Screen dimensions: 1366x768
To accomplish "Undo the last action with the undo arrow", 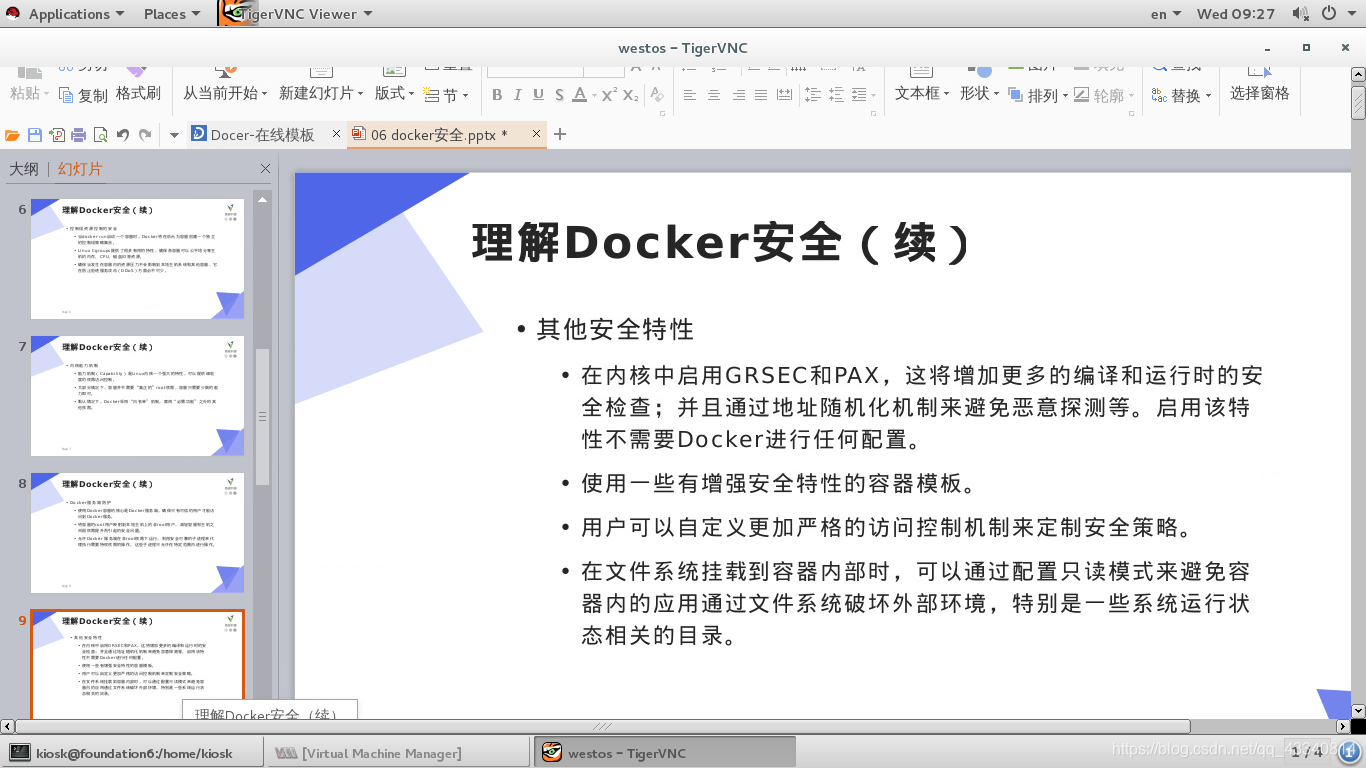I will pos(123,135).
